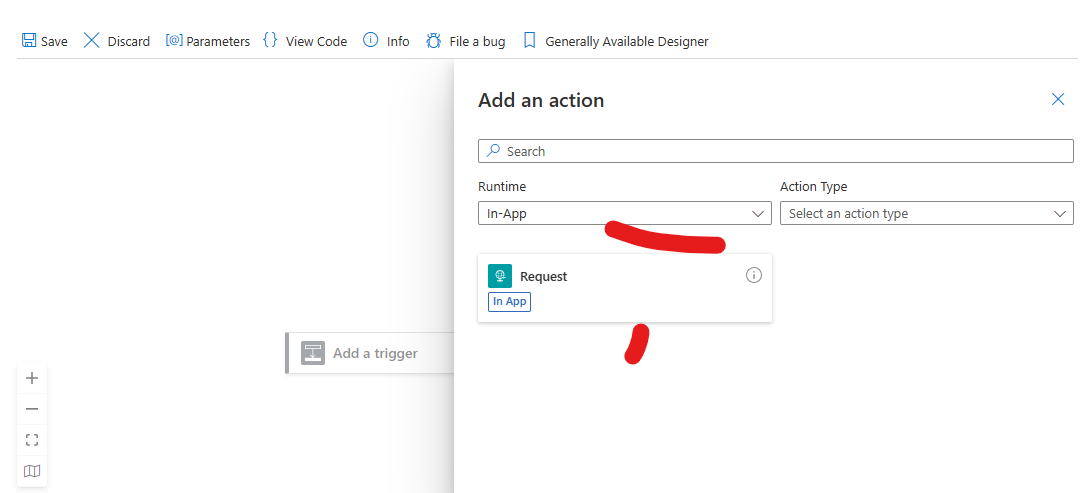Open the Runtime In-App dropdown
The width and height of the screenshot is (1080, 493).
tap(625, 213)
